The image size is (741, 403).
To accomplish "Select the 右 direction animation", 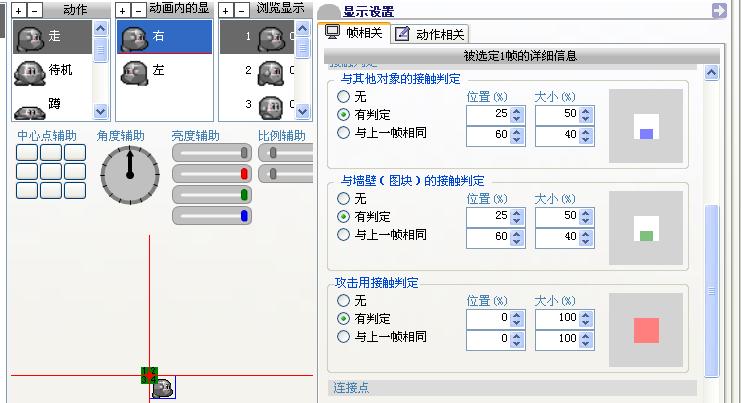I will point(164,36).
